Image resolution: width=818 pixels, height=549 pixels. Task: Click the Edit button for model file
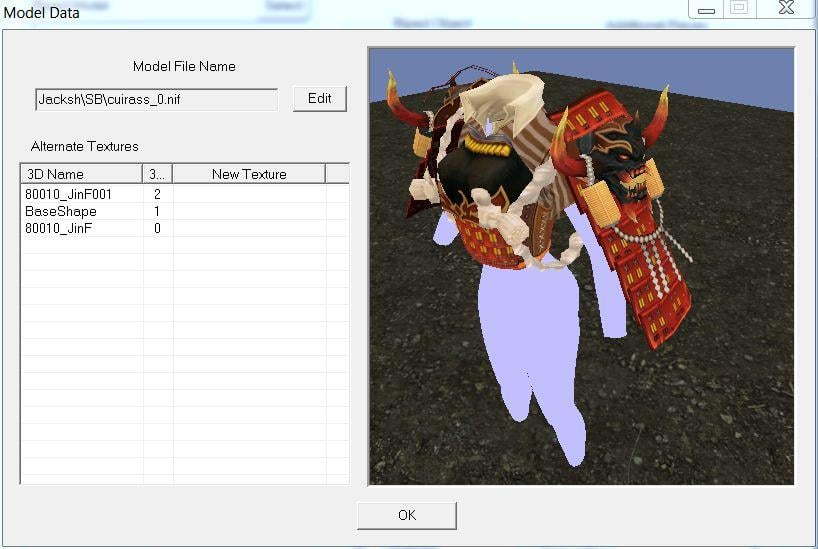tap(320, 99)
